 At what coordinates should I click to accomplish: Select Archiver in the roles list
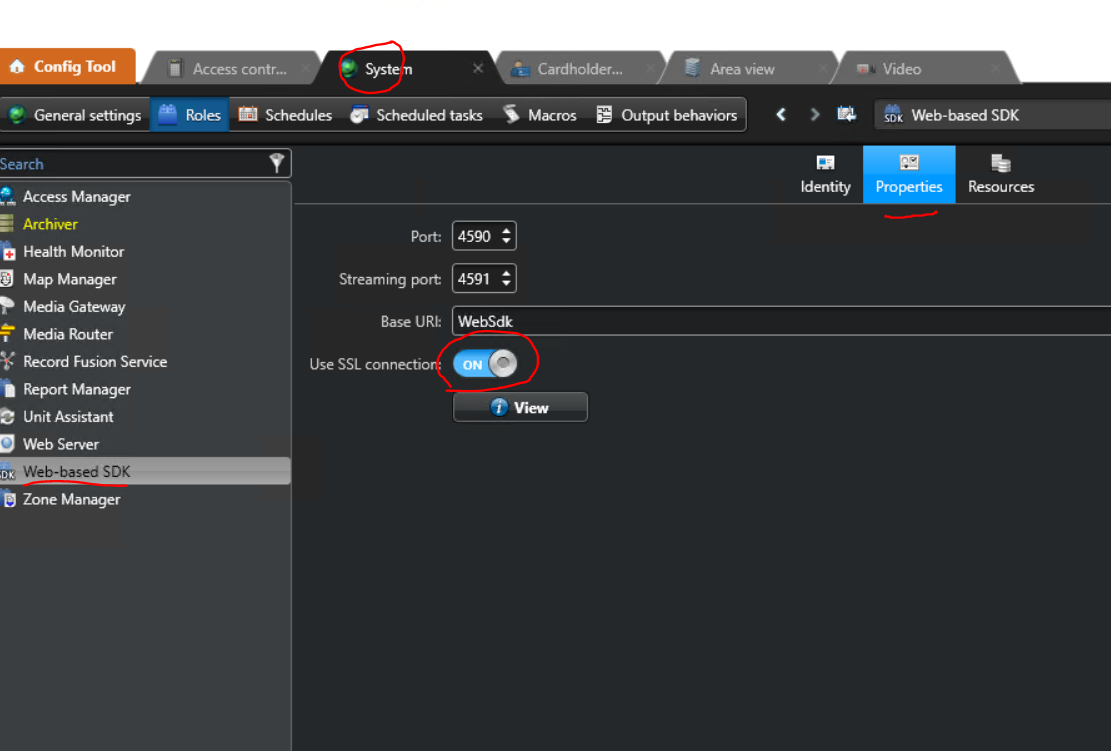pyautogui.click(x=50, y=224)
